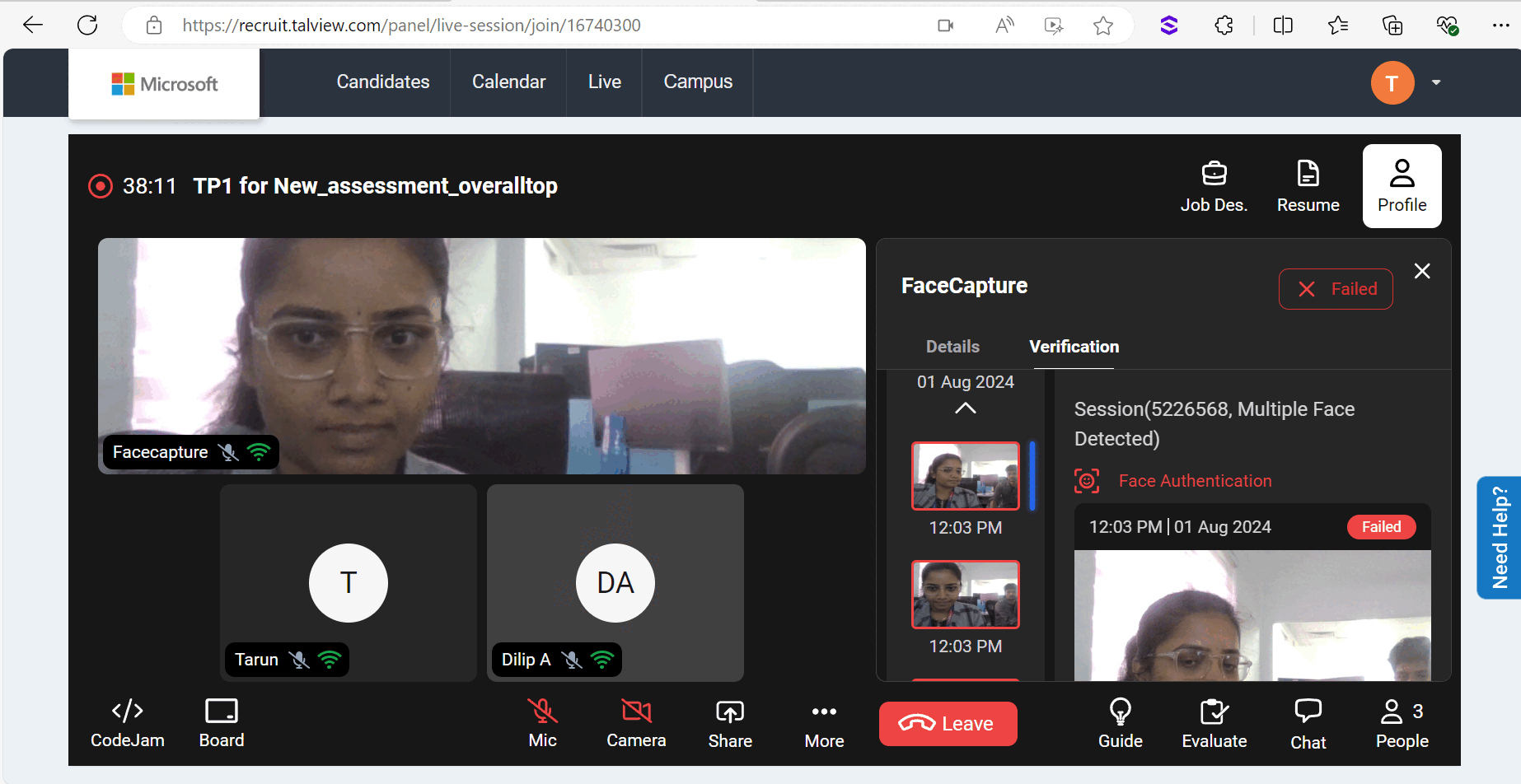Image resolution: width=1521 pixels, height=784 pixels.
Task: Click the muted mic icon on the Dilip A label
Action: pos(572,660)
